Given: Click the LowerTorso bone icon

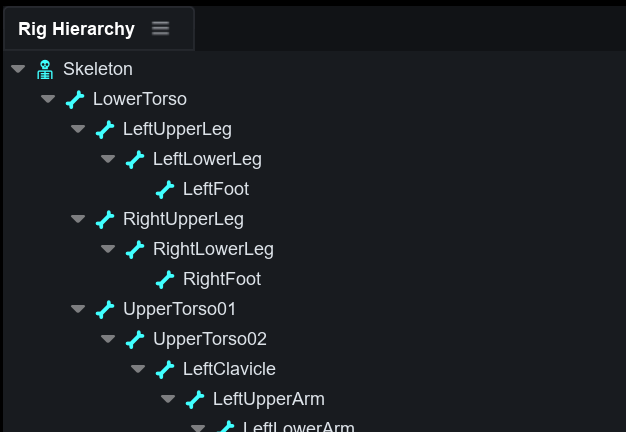Looking at the screenshot, I should (75, 99).
